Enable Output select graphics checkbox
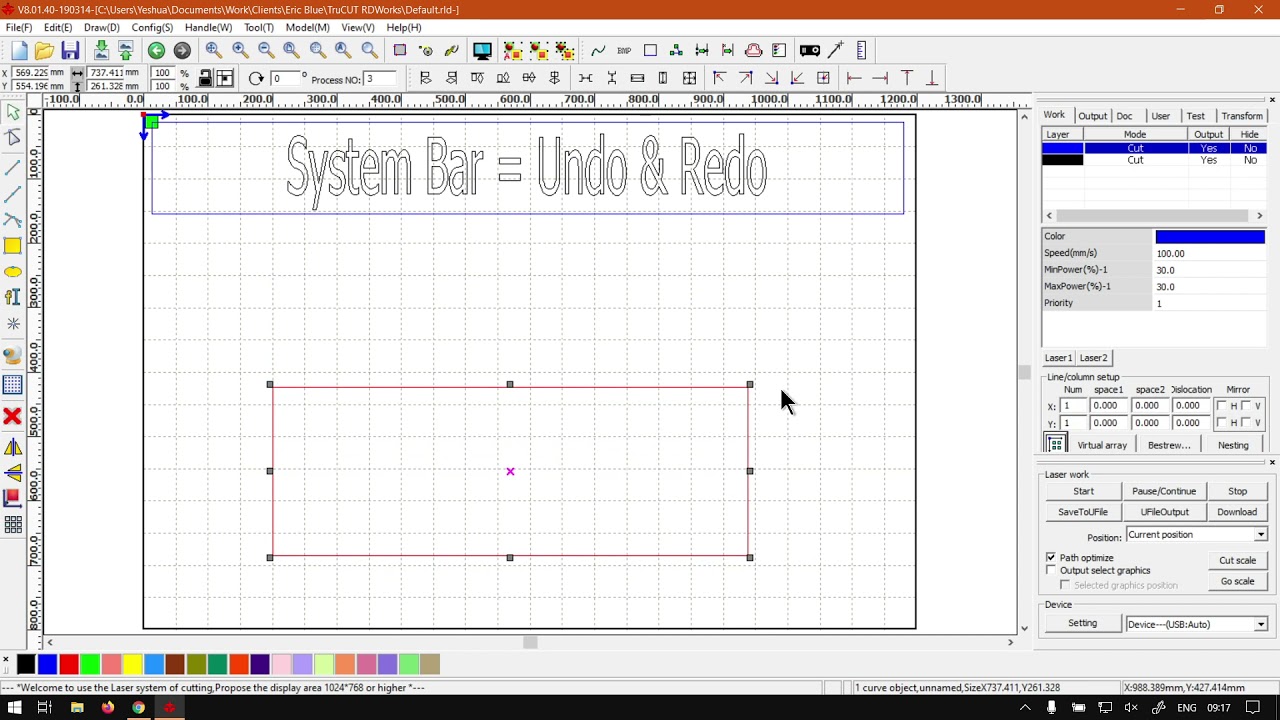 coord(1051,570)
